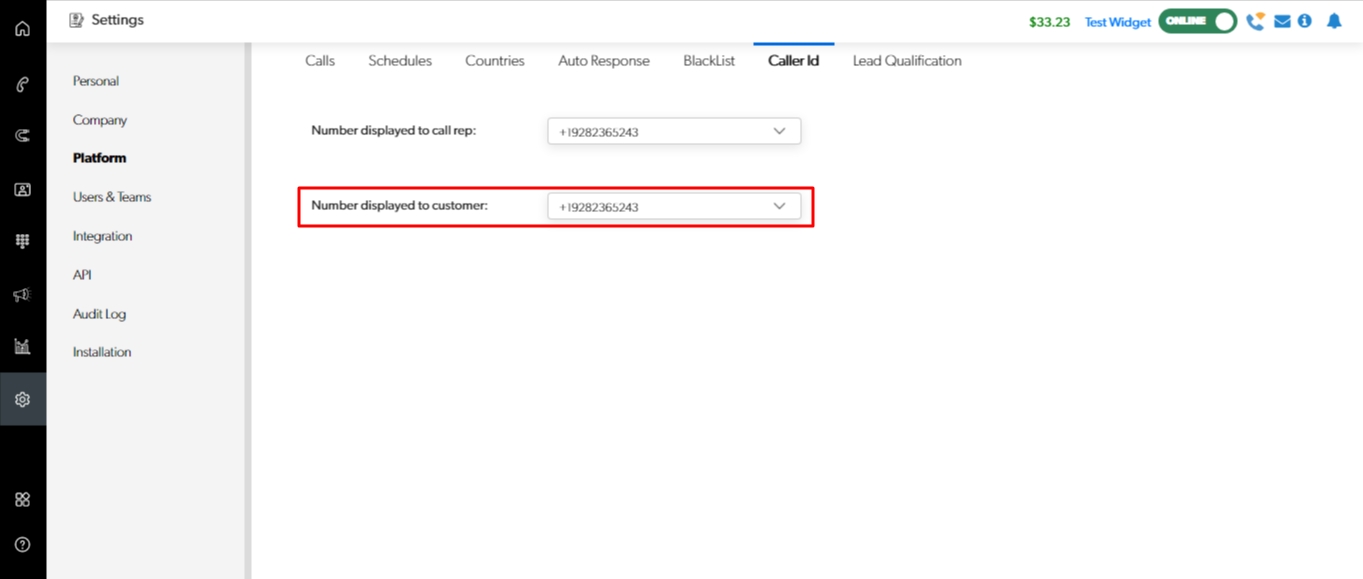Click the magnet leads icon in the sidebar
Image resolution: width=1363 pixels, height=579 pixels.
22,135
